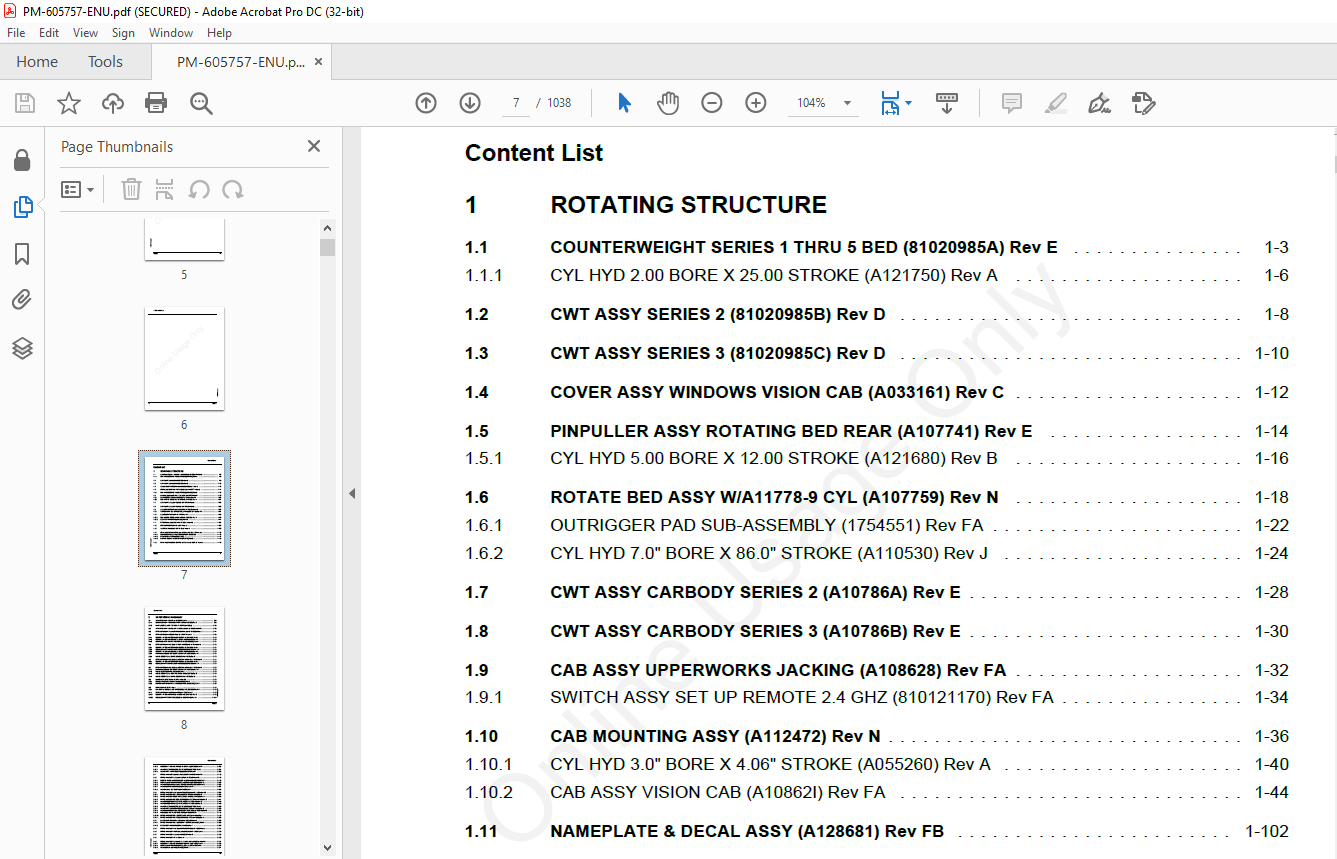Viewport: 1337px width, 859px height.
Task: Add a comment sticky note
Action: (1012, 103)
